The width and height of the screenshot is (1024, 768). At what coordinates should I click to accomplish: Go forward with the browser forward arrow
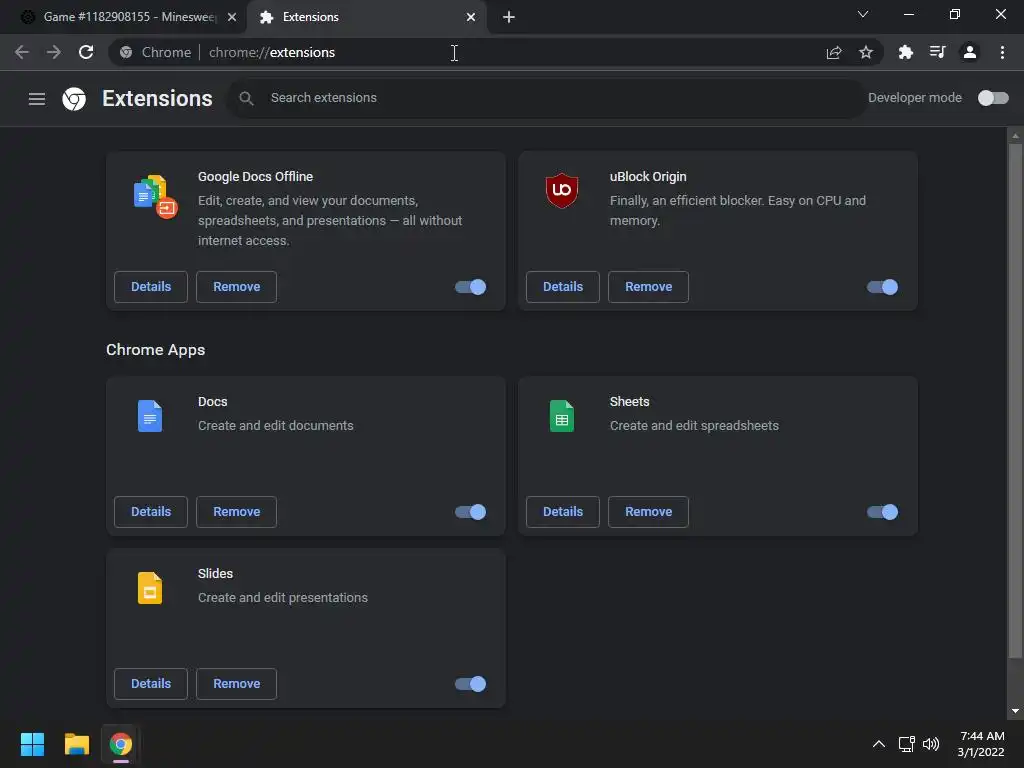pyautogui.click(x=54, y=52)
